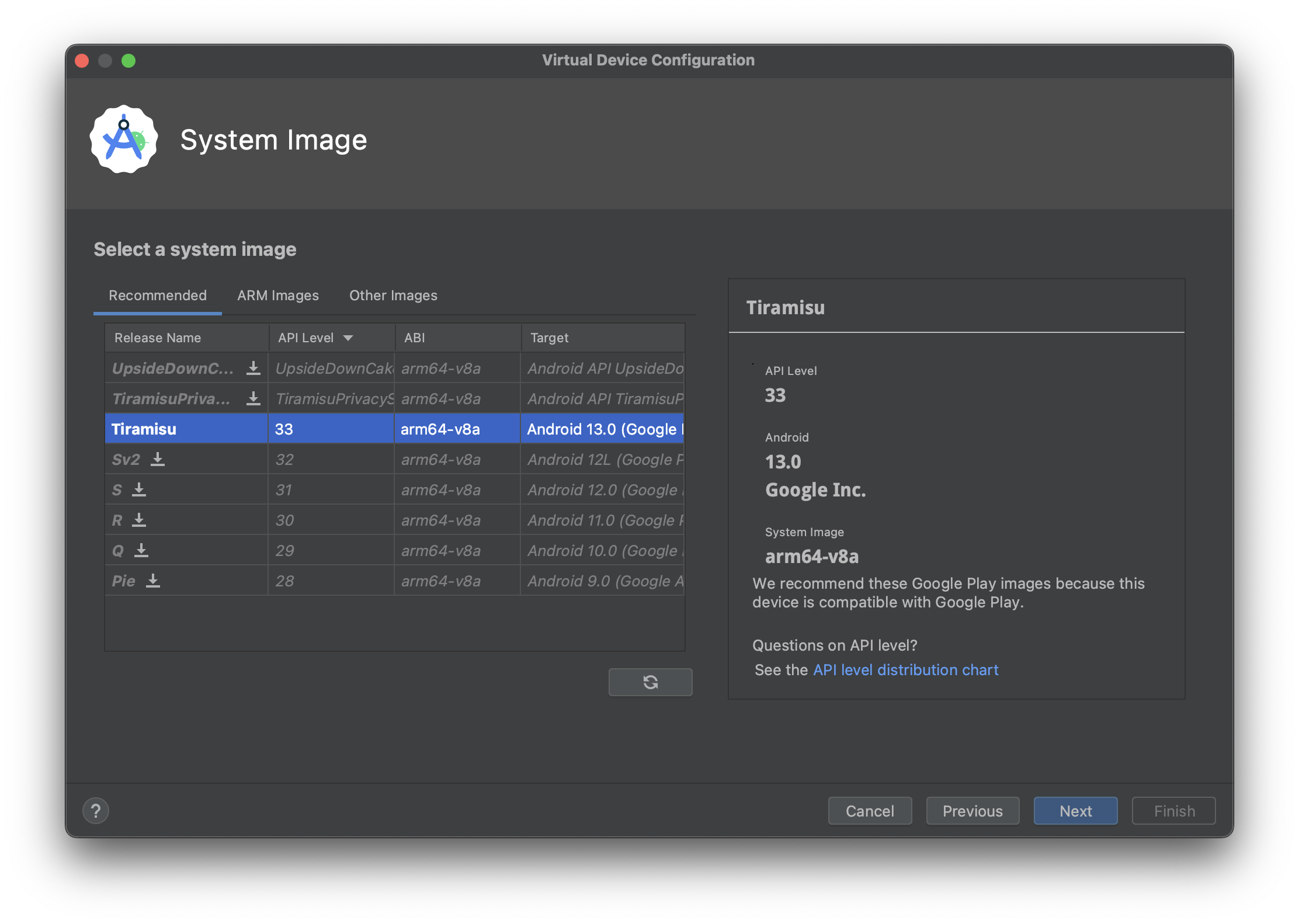Open the API level distribution chart link
This screenshot has width=1299, height=924.
click(x=906, y=670)
